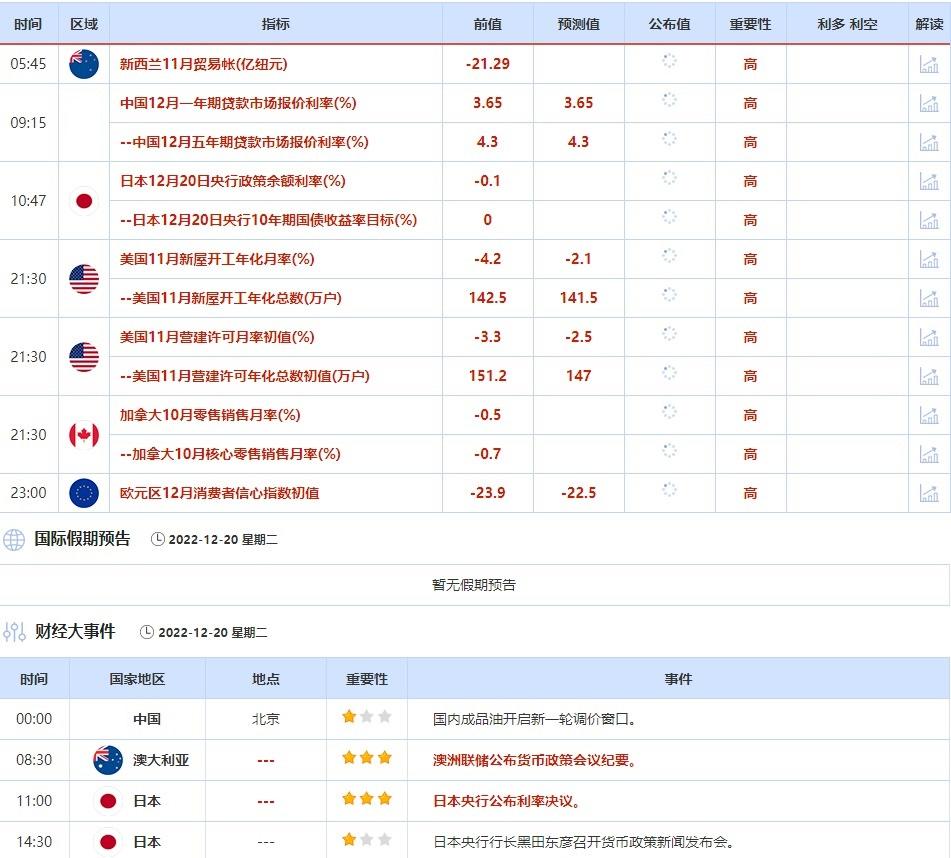Click the New Zealand flag icon

(84, 64)
